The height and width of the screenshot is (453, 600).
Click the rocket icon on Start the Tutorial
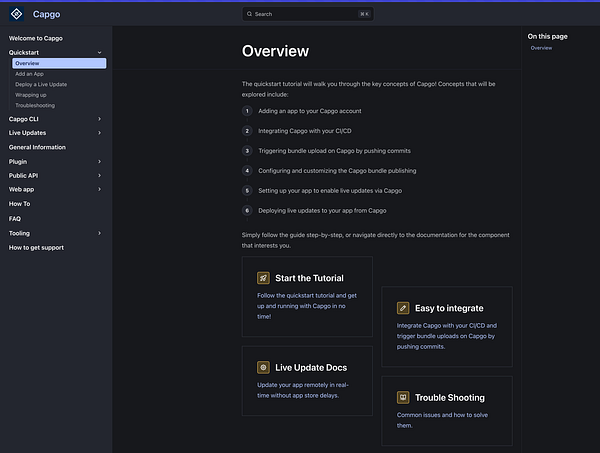(x=263, y=278)
